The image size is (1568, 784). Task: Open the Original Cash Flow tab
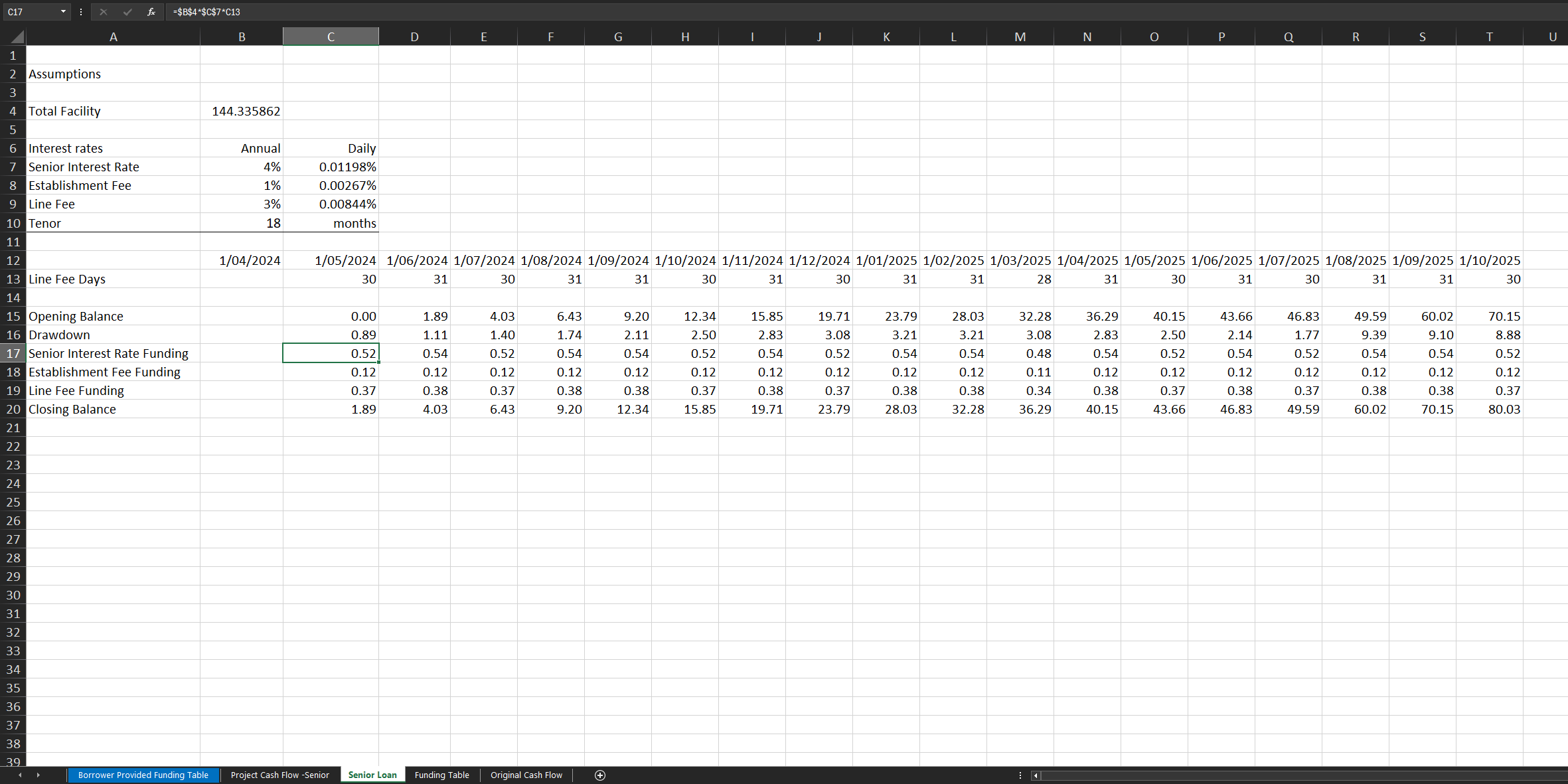[526, 775]
